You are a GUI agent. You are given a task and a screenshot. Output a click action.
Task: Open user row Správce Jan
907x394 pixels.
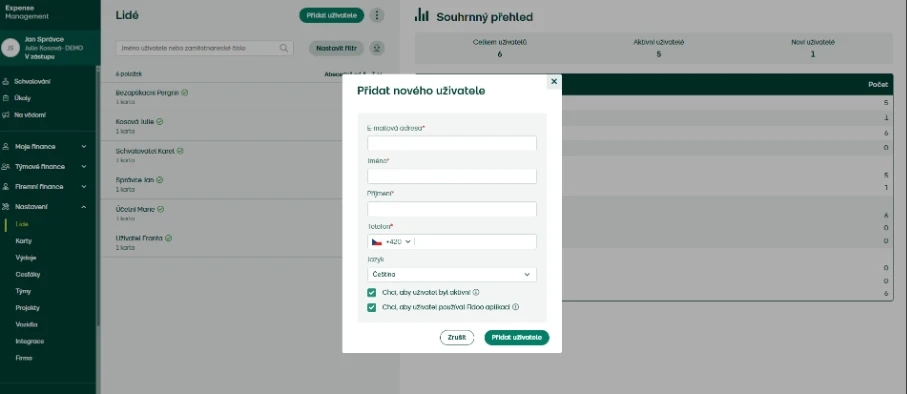point(222,184)
